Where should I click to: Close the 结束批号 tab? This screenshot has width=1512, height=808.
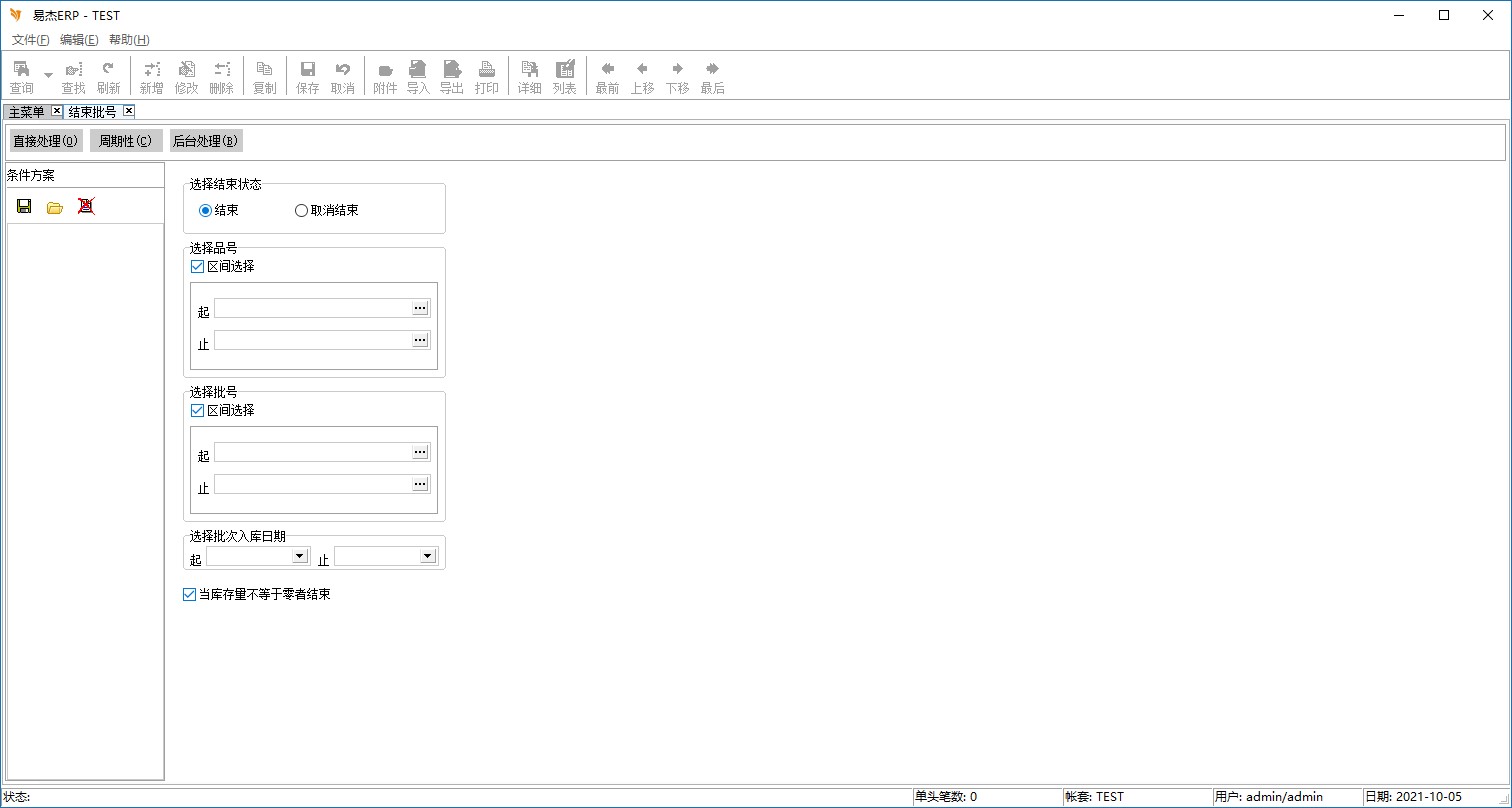coord(129,111)
